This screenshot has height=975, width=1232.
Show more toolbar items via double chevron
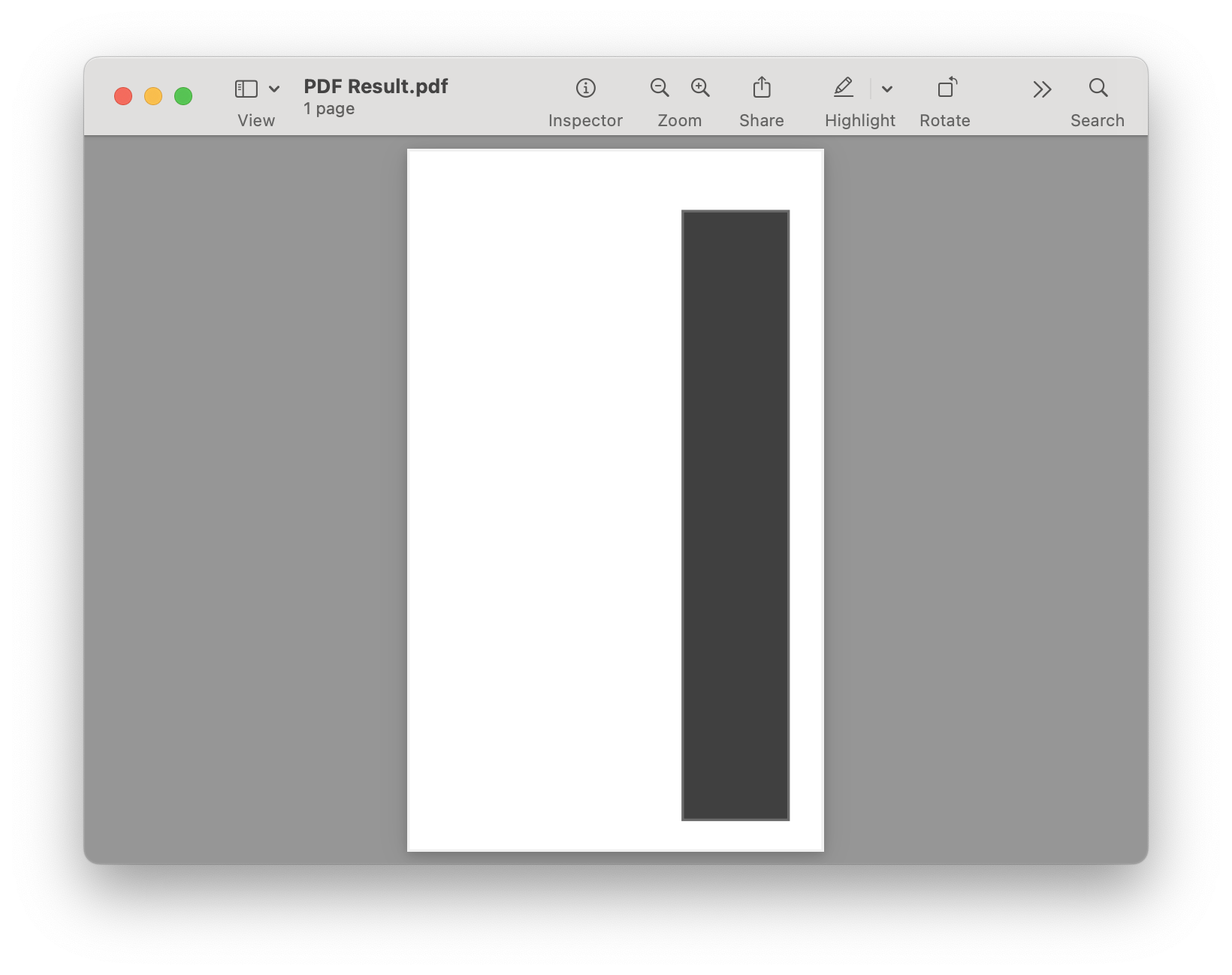coord(1041,89)
